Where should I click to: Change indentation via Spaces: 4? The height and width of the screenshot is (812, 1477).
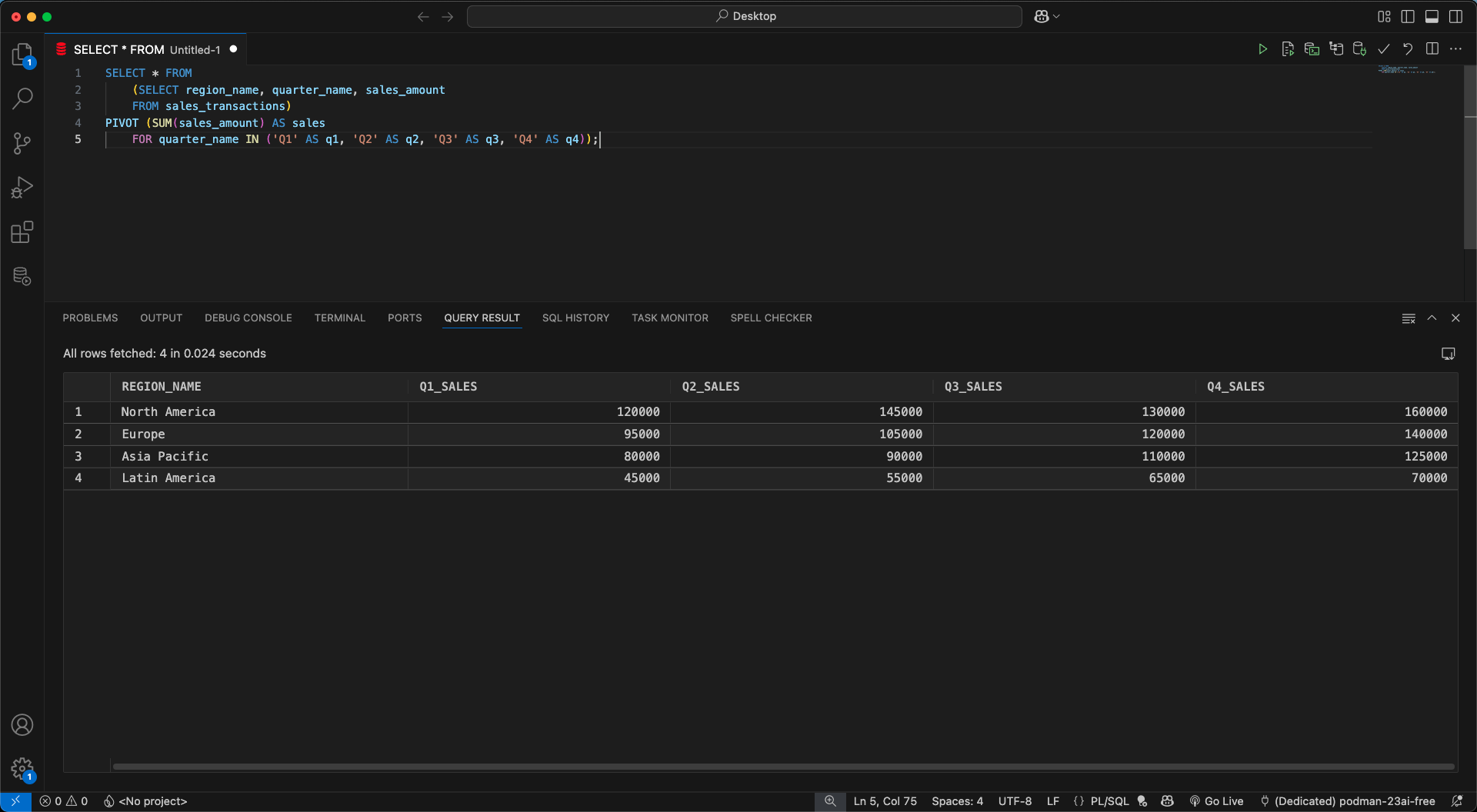pos(957,801)
